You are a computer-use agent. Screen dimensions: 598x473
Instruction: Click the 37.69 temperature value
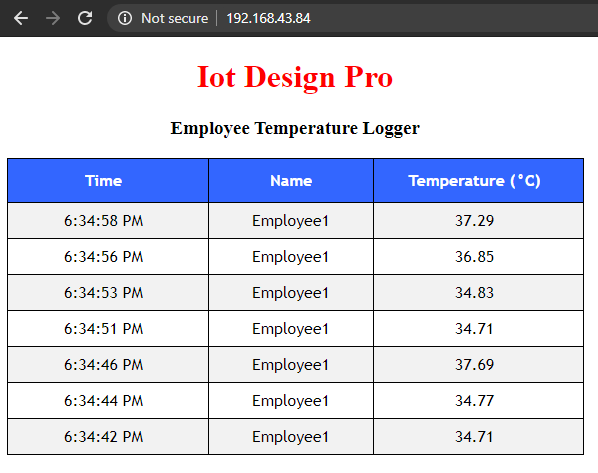point(474,365)
